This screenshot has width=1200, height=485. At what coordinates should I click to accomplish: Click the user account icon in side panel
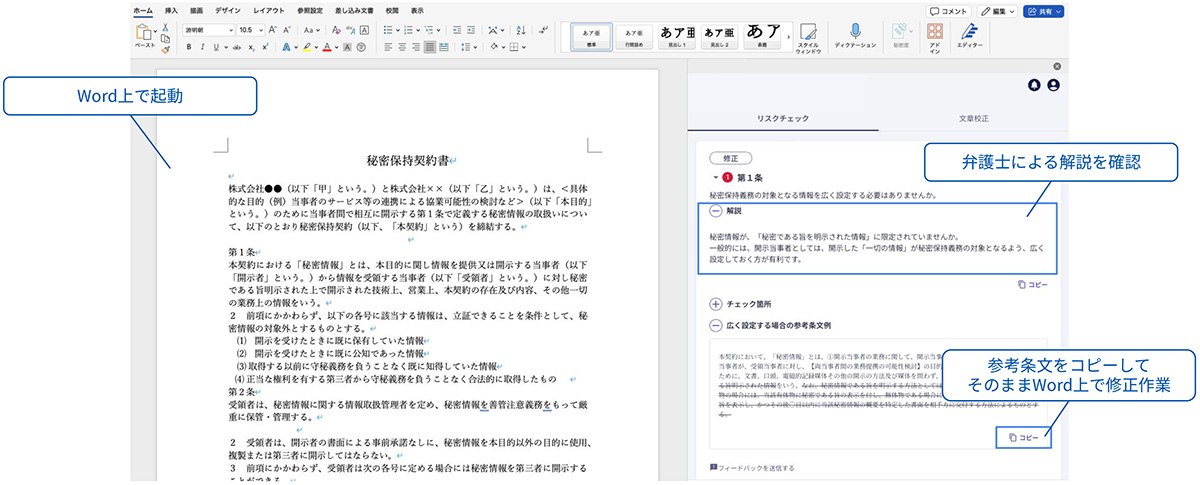pos(1053,85)
